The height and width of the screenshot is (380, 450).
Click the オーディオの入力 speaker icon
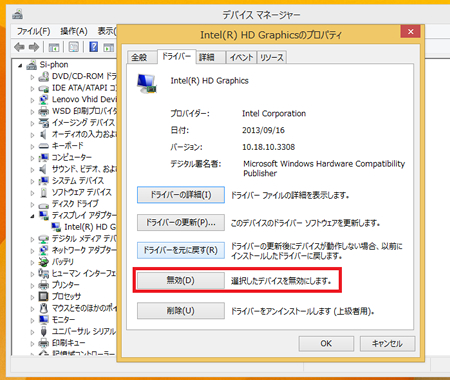click(x=44, y=134)
